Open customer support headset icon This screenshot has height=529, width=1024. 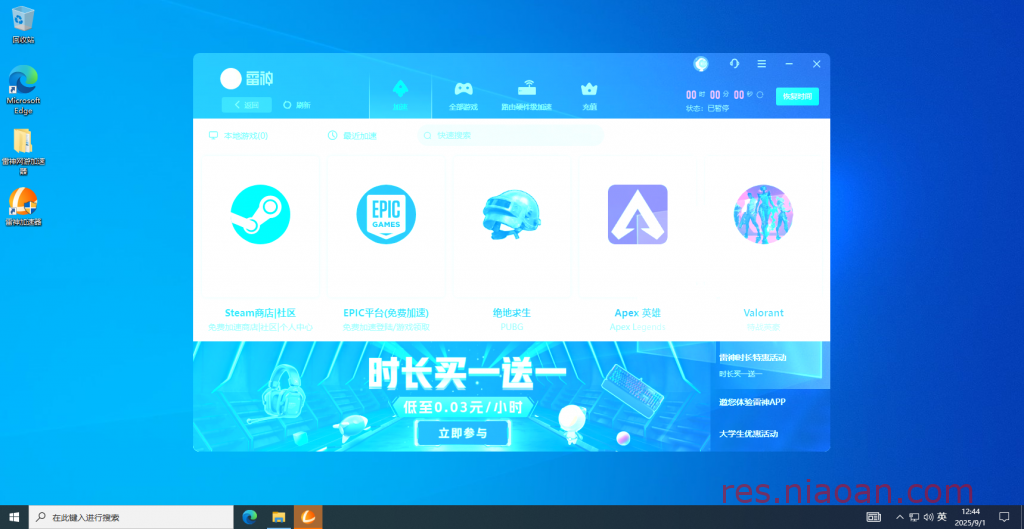click(735, 63)
